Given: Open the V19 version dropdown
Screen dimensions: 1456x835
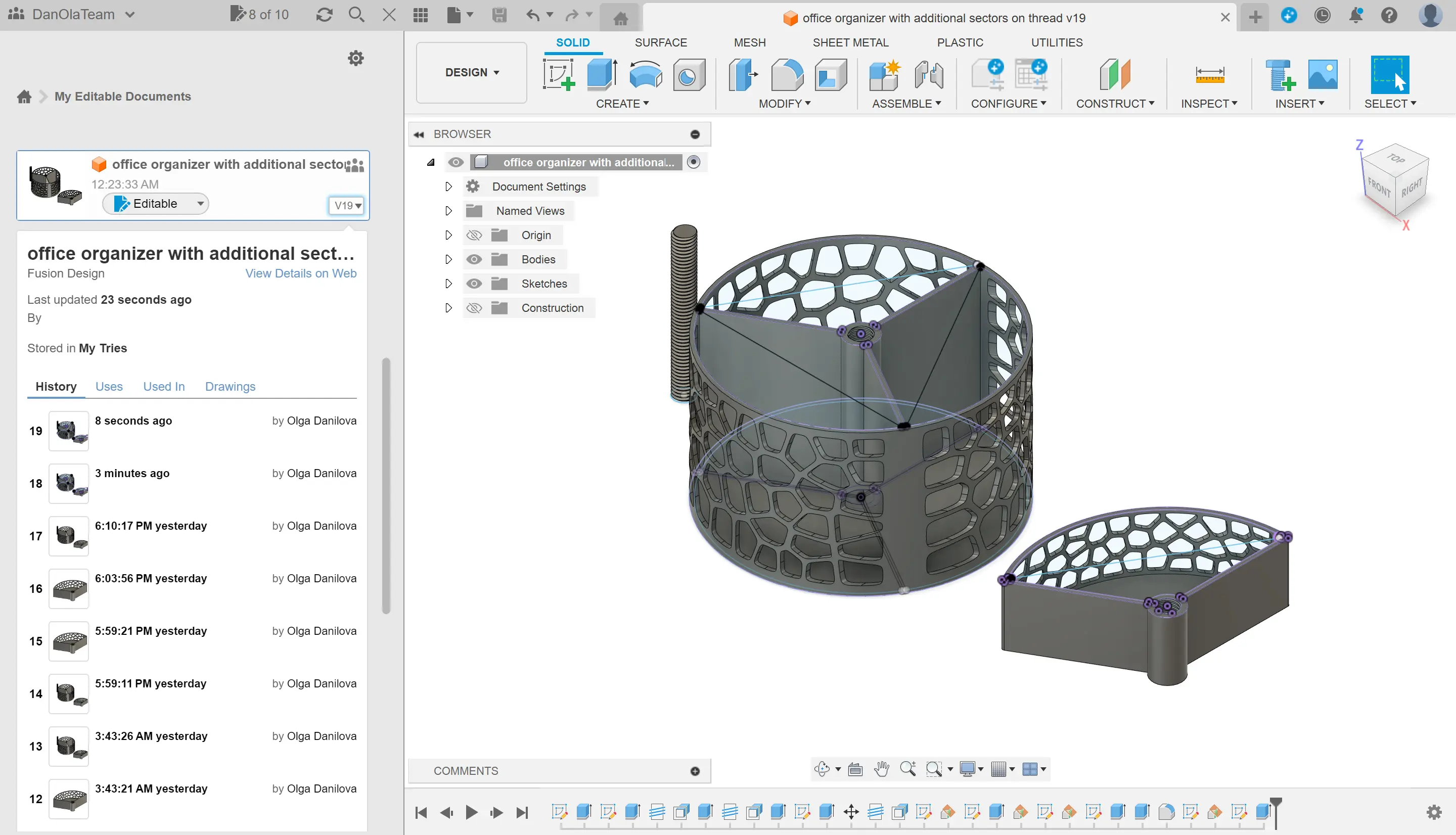Looking at the screenshot, I should pos(347,205).
